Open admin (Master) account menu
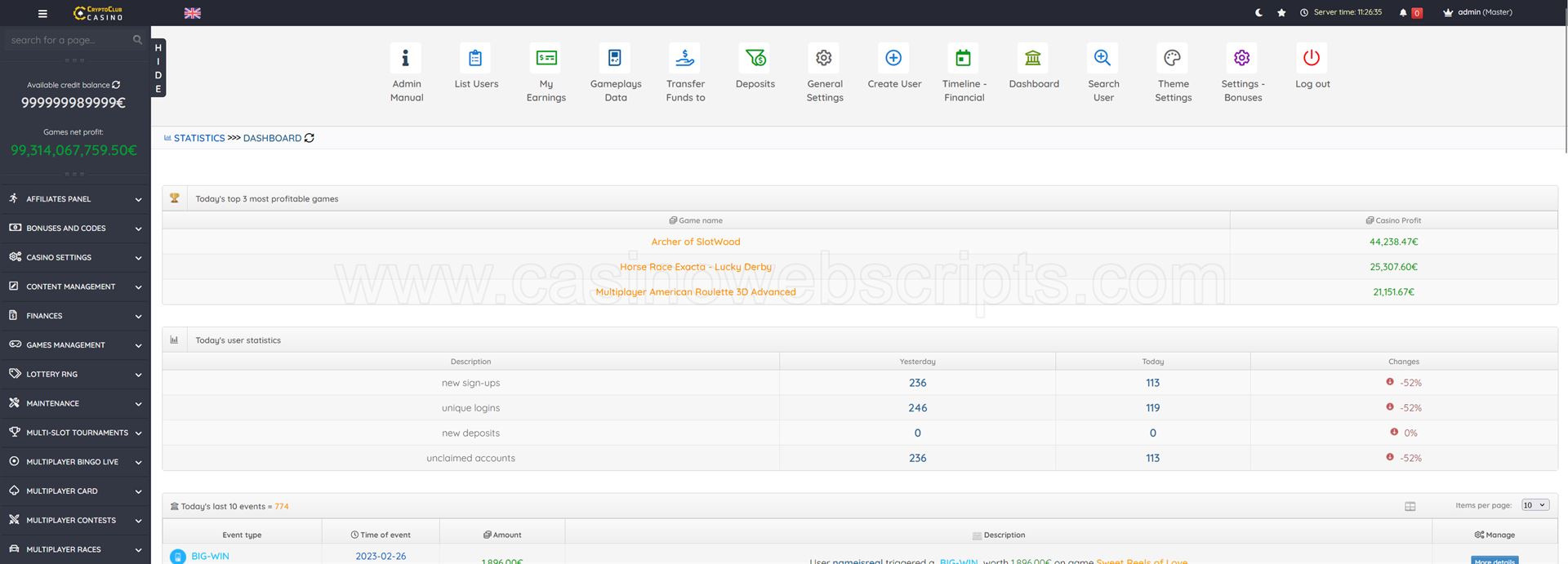1568x564 pixels. [1478, 12]
